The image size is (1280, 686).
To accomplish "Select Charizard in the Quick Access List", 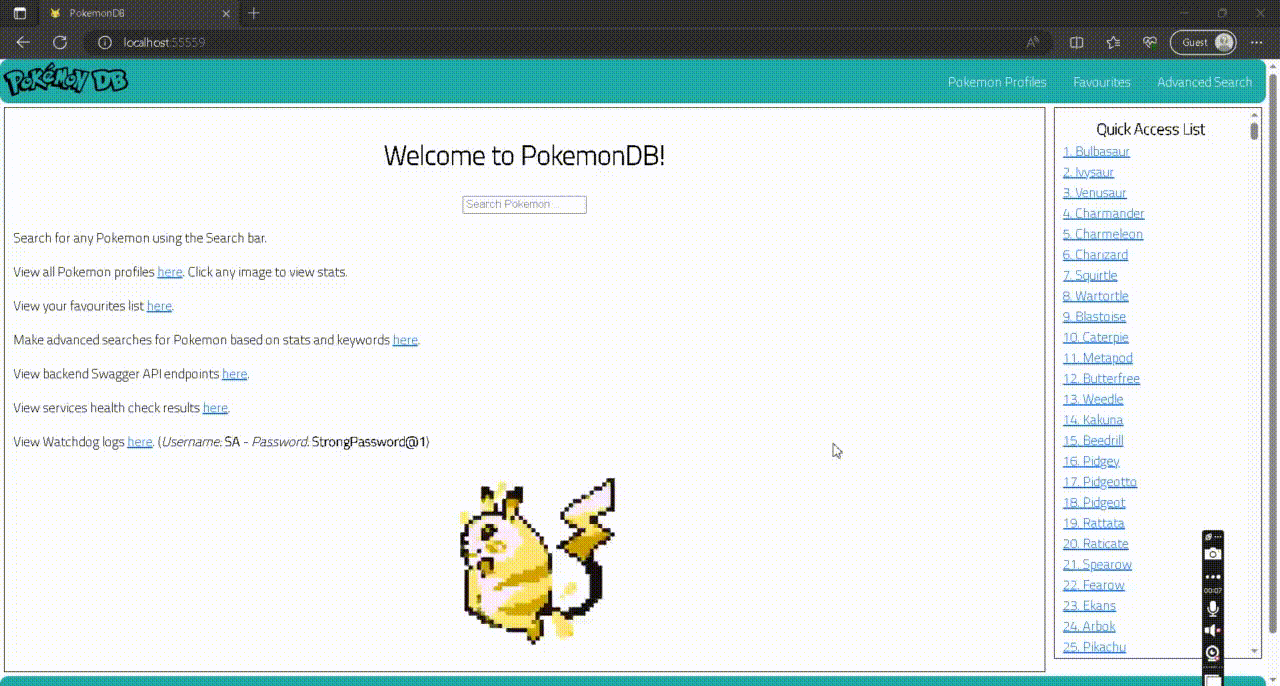I will [1095, 255].
